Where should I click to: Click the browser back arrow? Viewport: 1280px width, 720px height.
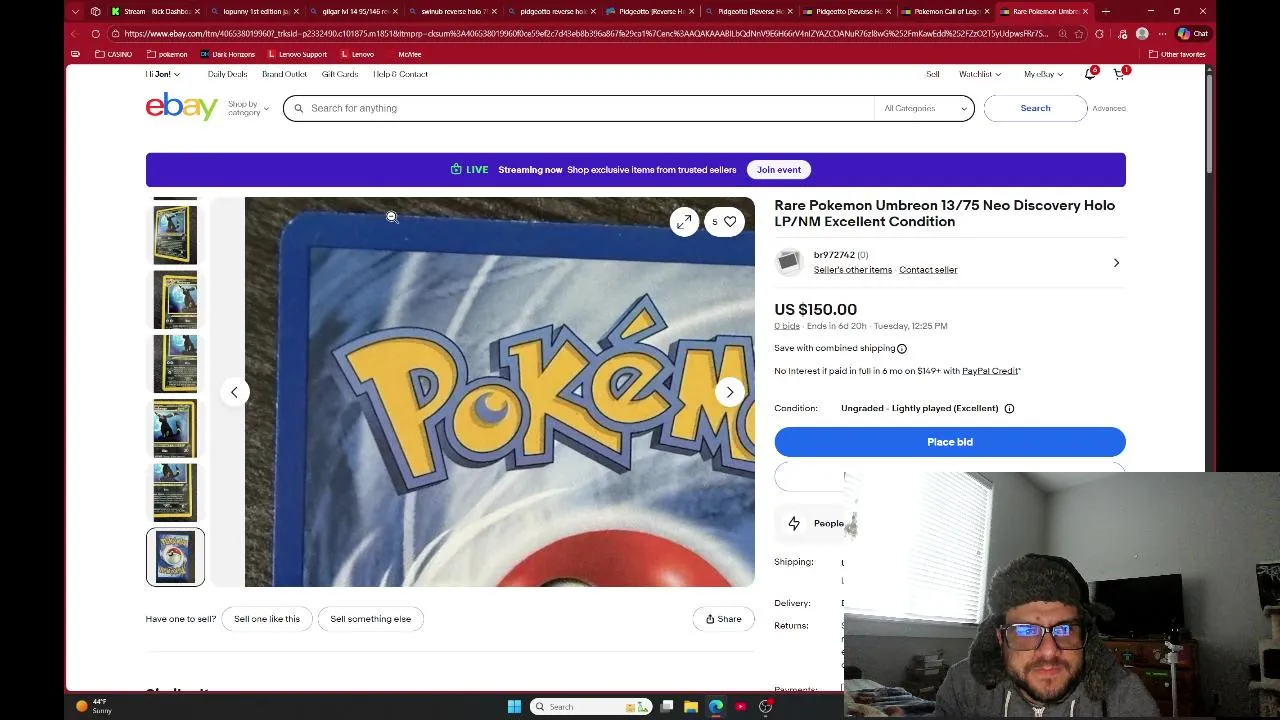tap(74, 34)
